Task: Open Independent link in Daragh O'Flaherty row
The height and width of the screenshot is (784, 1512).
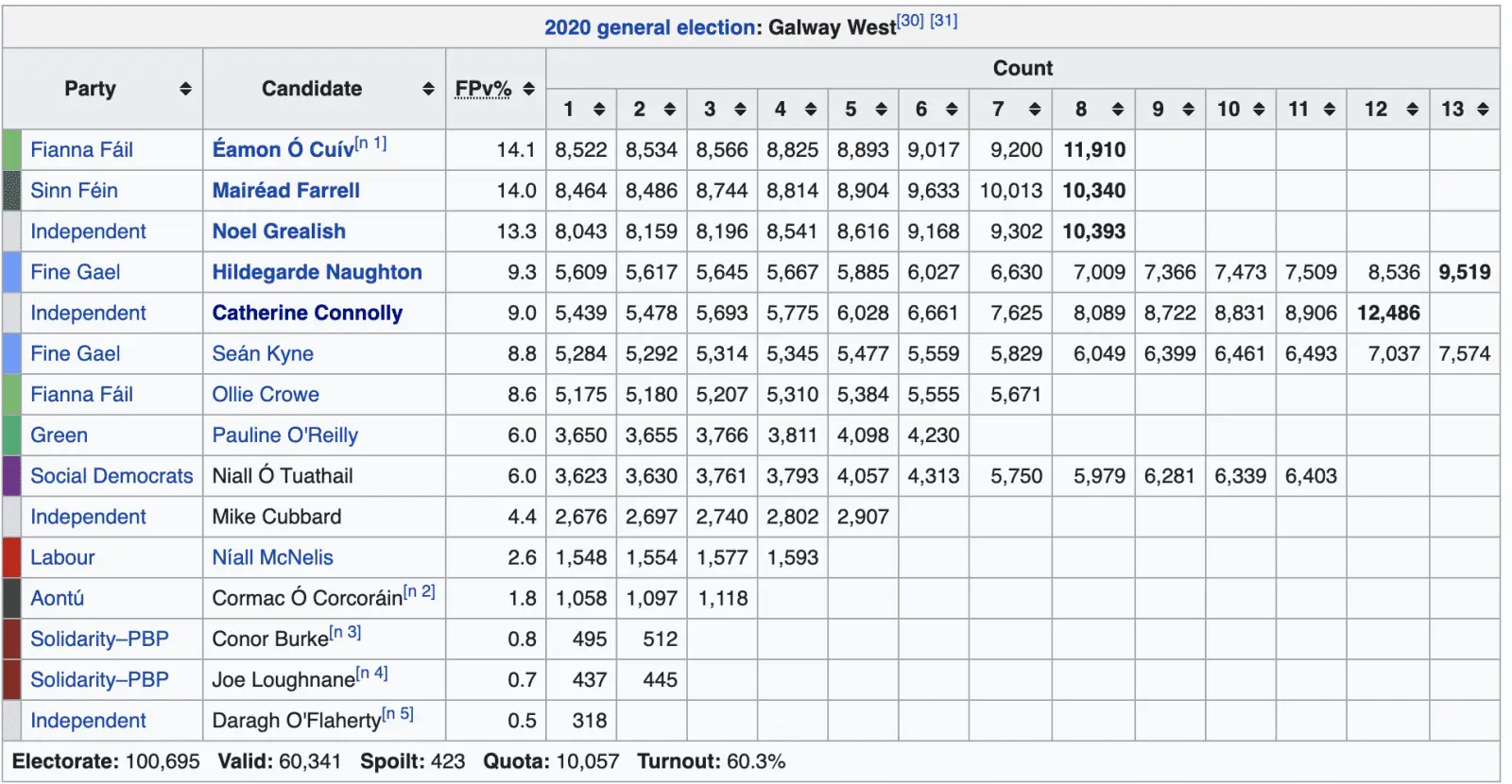Action: pyautogui.click(x=88, y=720)
